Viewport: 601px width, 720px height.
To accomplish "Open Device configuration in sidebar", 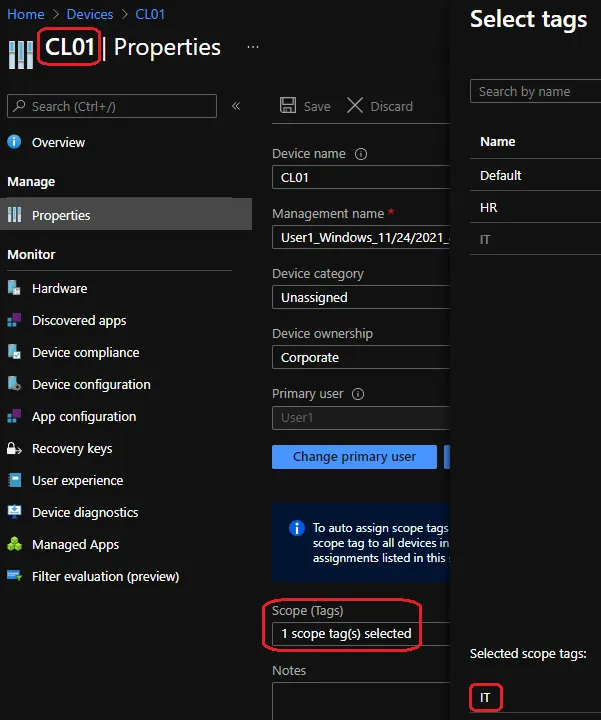I will click(91, 384).
